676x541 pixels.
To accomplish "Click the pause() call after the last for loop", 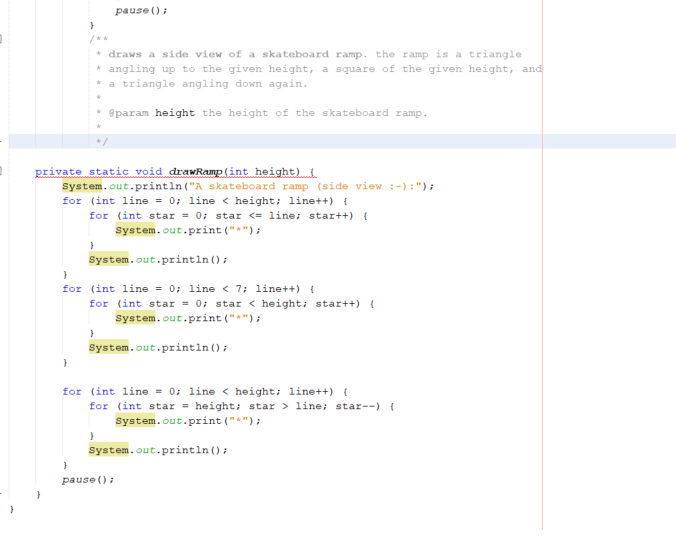I will (x=88, y=479).
